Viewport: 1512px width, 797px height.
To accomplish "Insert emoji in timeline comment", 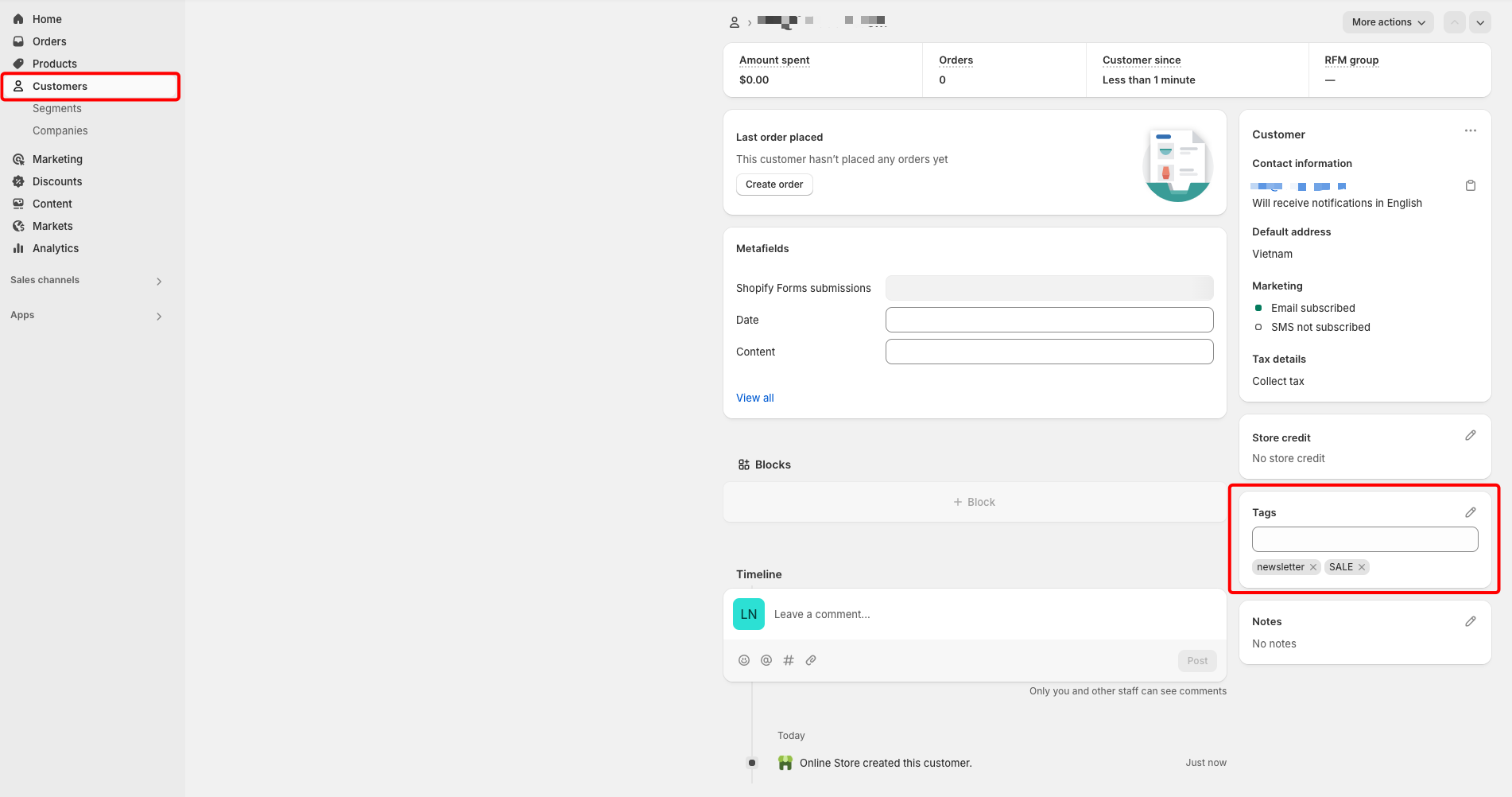I will (744, 660).
